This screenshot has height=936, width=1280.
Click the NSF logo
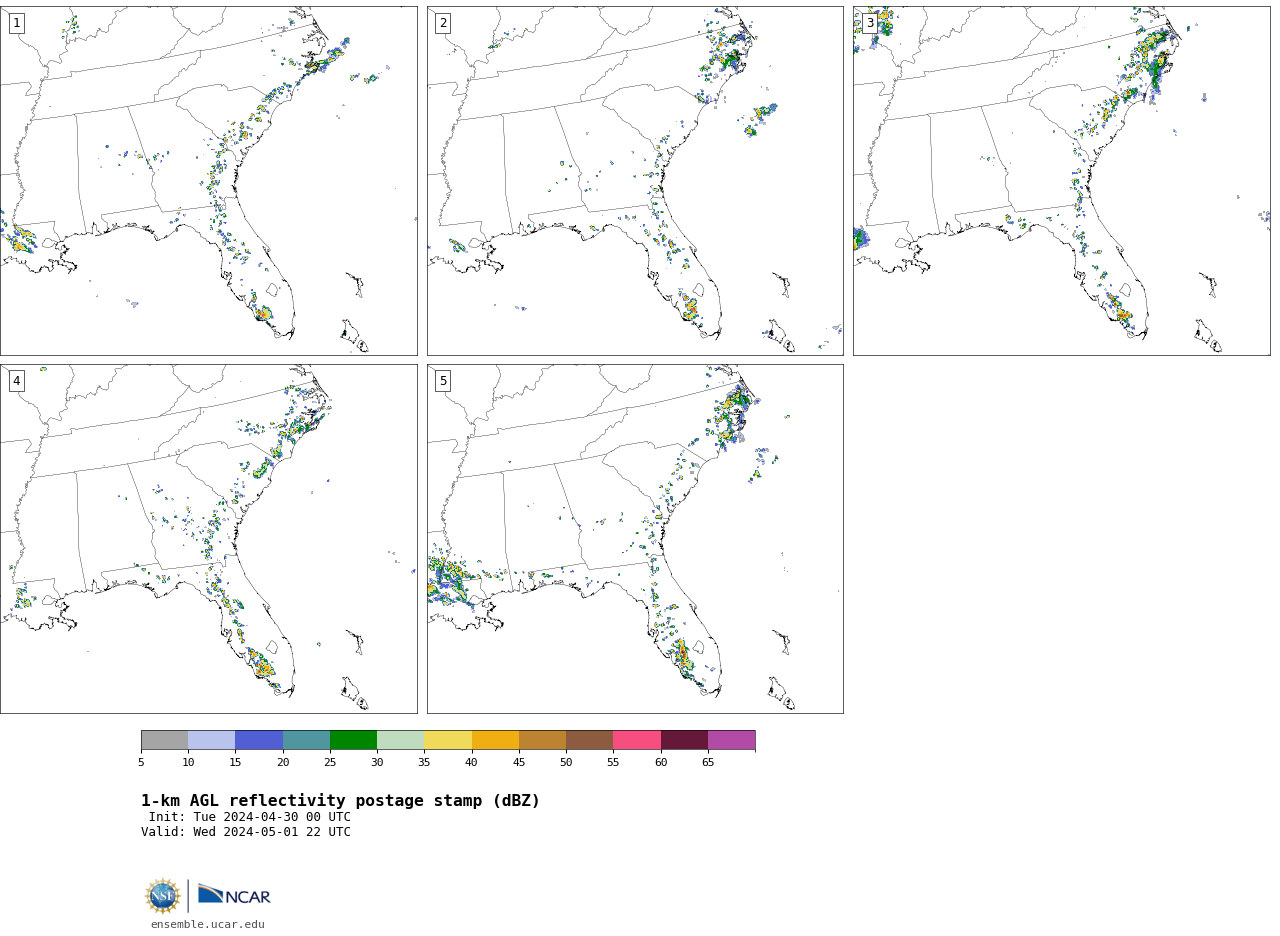[163, 896]
